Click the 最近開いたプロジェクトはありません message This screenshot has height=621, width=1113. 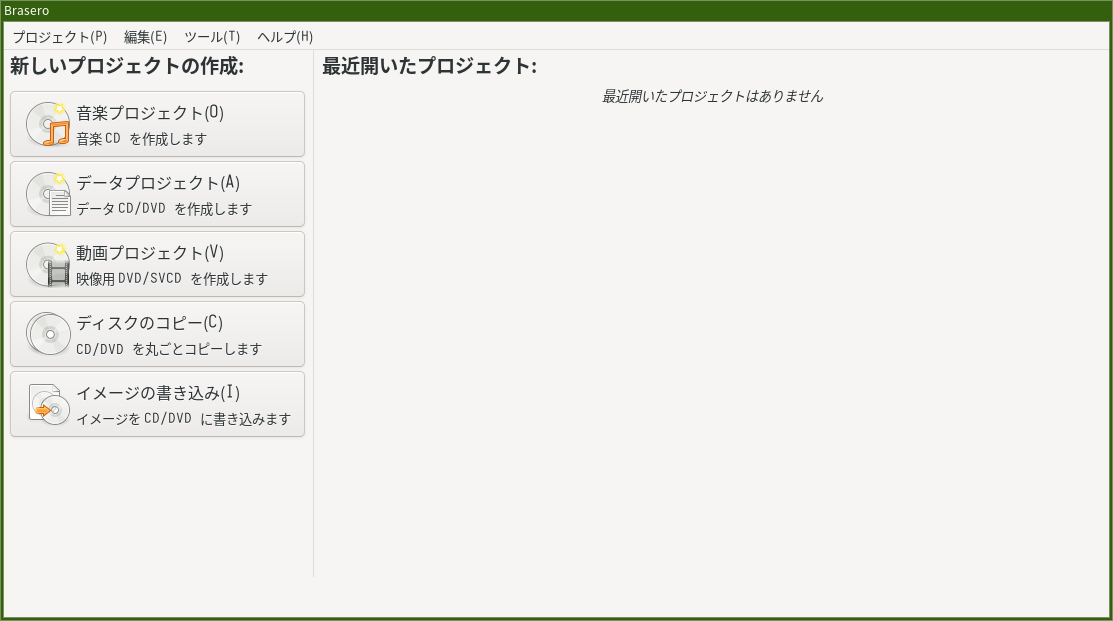pos(711,96)
